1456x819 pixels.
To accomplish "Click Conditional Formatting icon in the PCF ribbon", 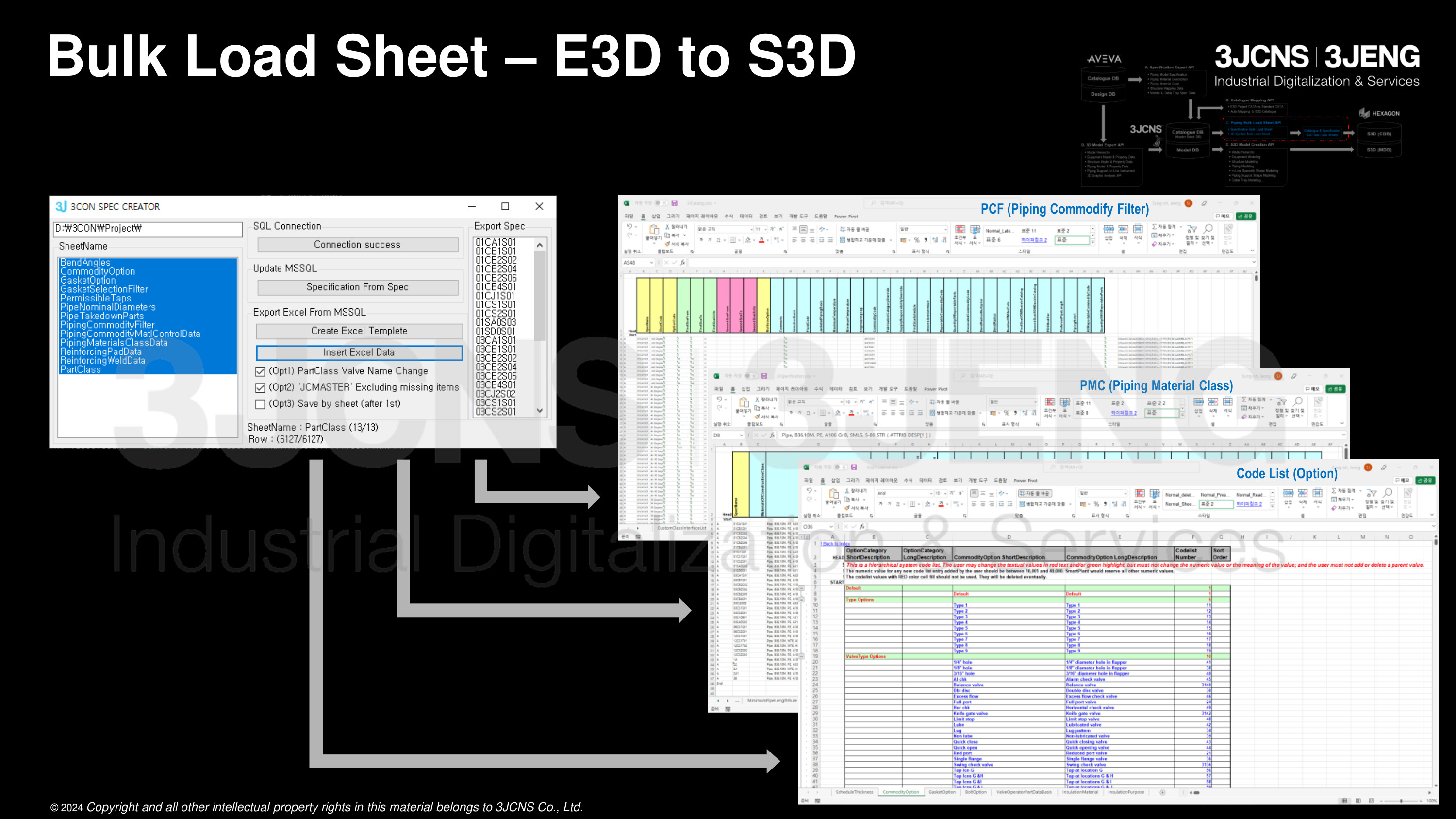I will (960, 230).
